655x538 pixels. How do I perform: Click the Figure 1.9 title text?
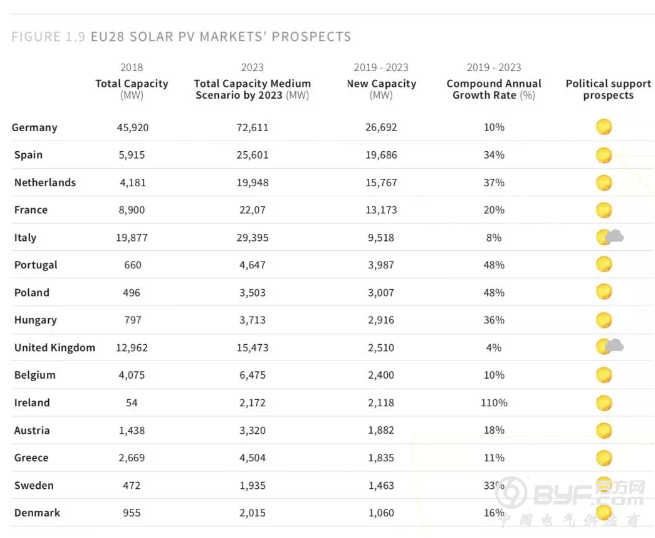pyautogui.click(x=181, y=37)
